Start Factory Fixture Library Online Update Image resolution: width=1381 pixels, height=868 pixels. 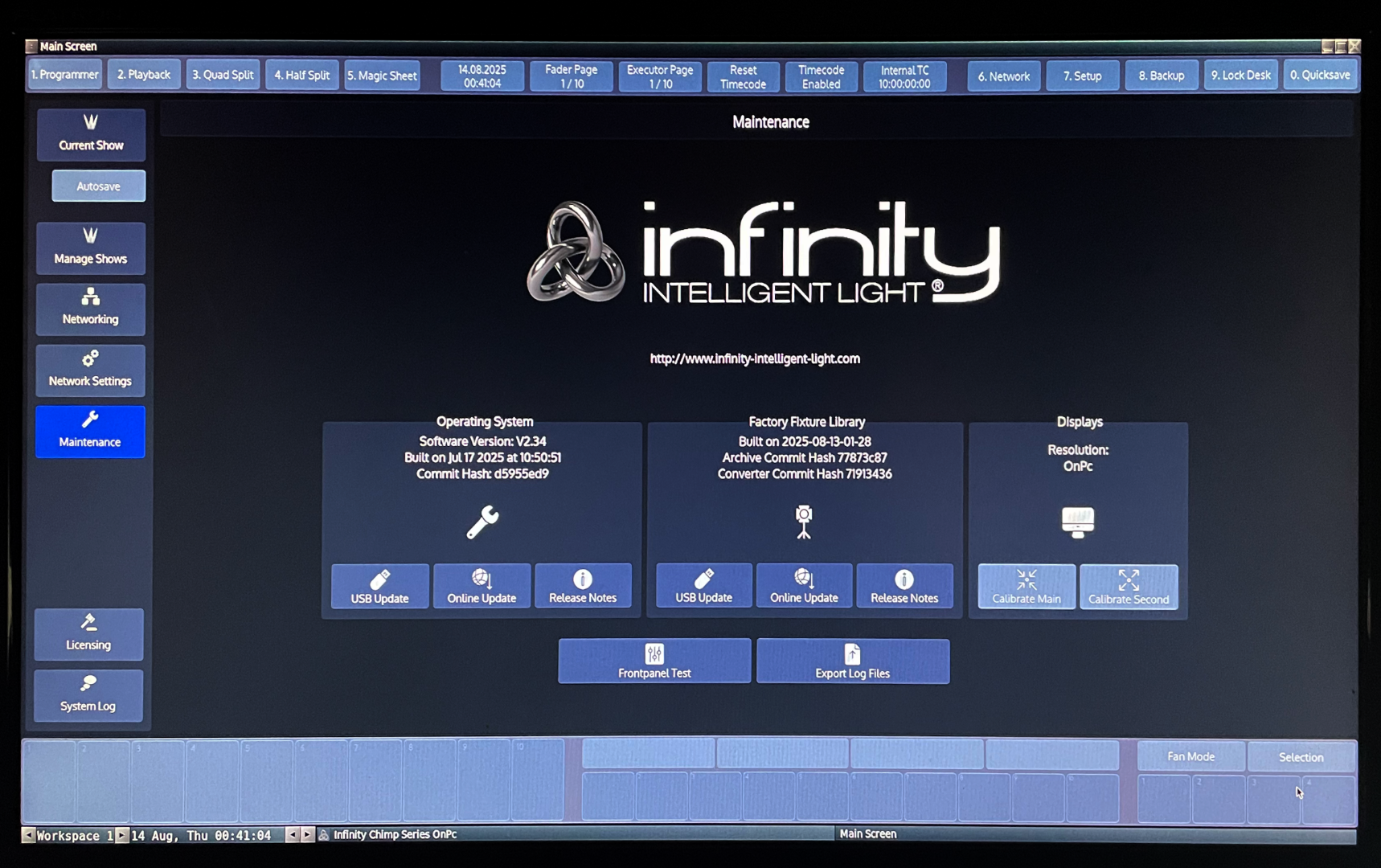pyautogui.click(x=804, y=586)
